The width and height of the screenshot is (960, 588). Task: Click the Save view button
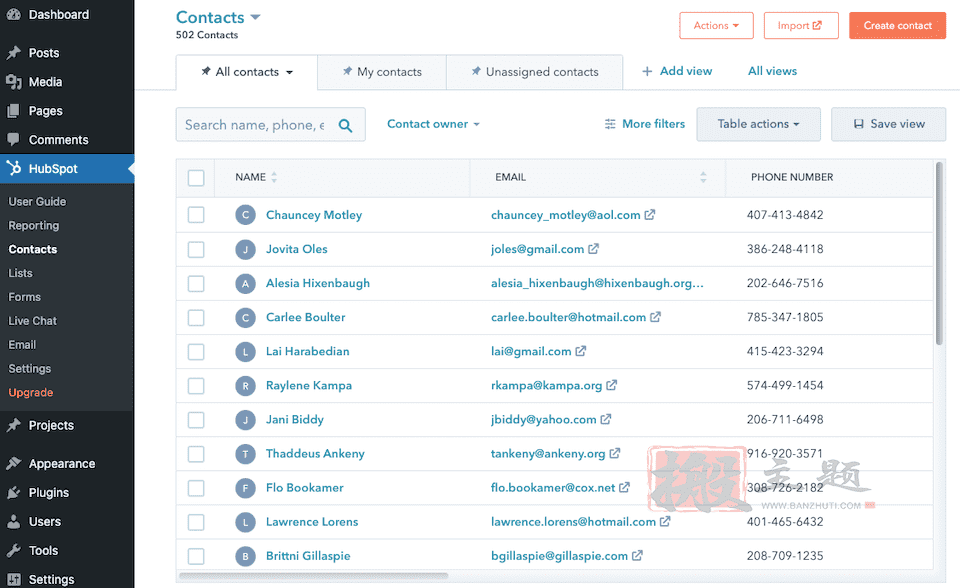pyautogui.click(x=888, y=124)
